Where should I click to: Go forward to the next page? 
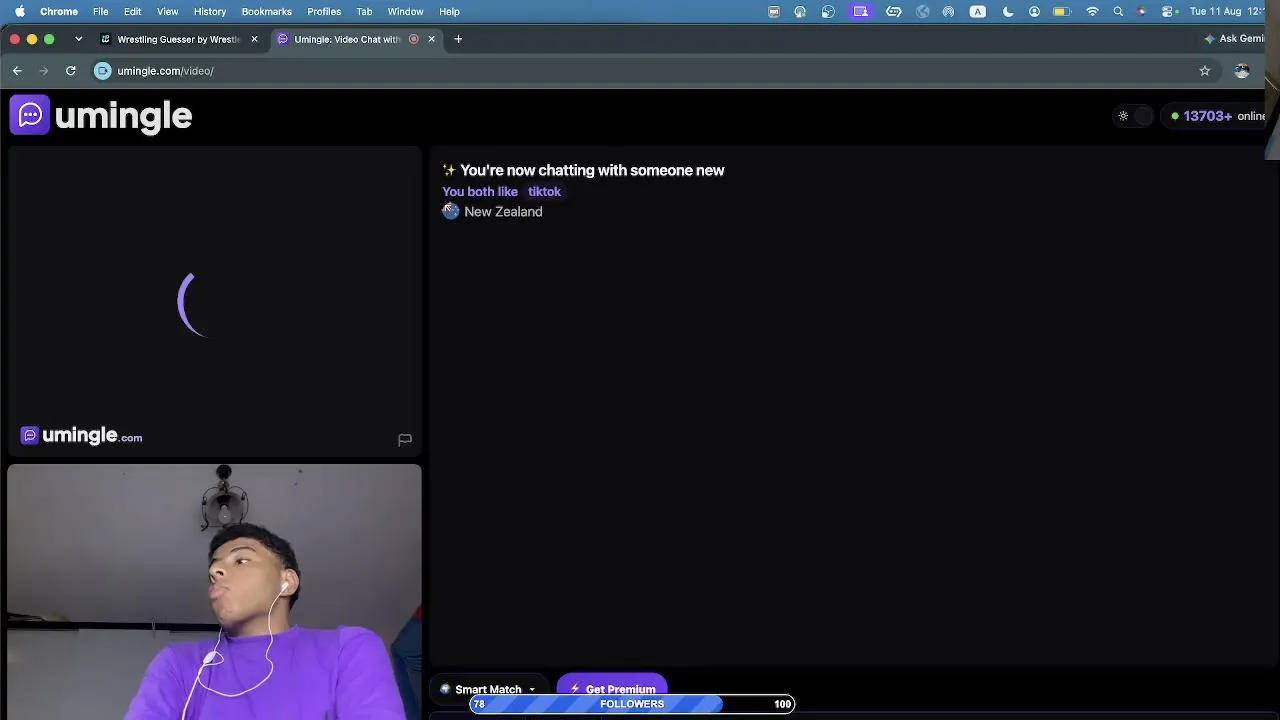pos(44,71)
